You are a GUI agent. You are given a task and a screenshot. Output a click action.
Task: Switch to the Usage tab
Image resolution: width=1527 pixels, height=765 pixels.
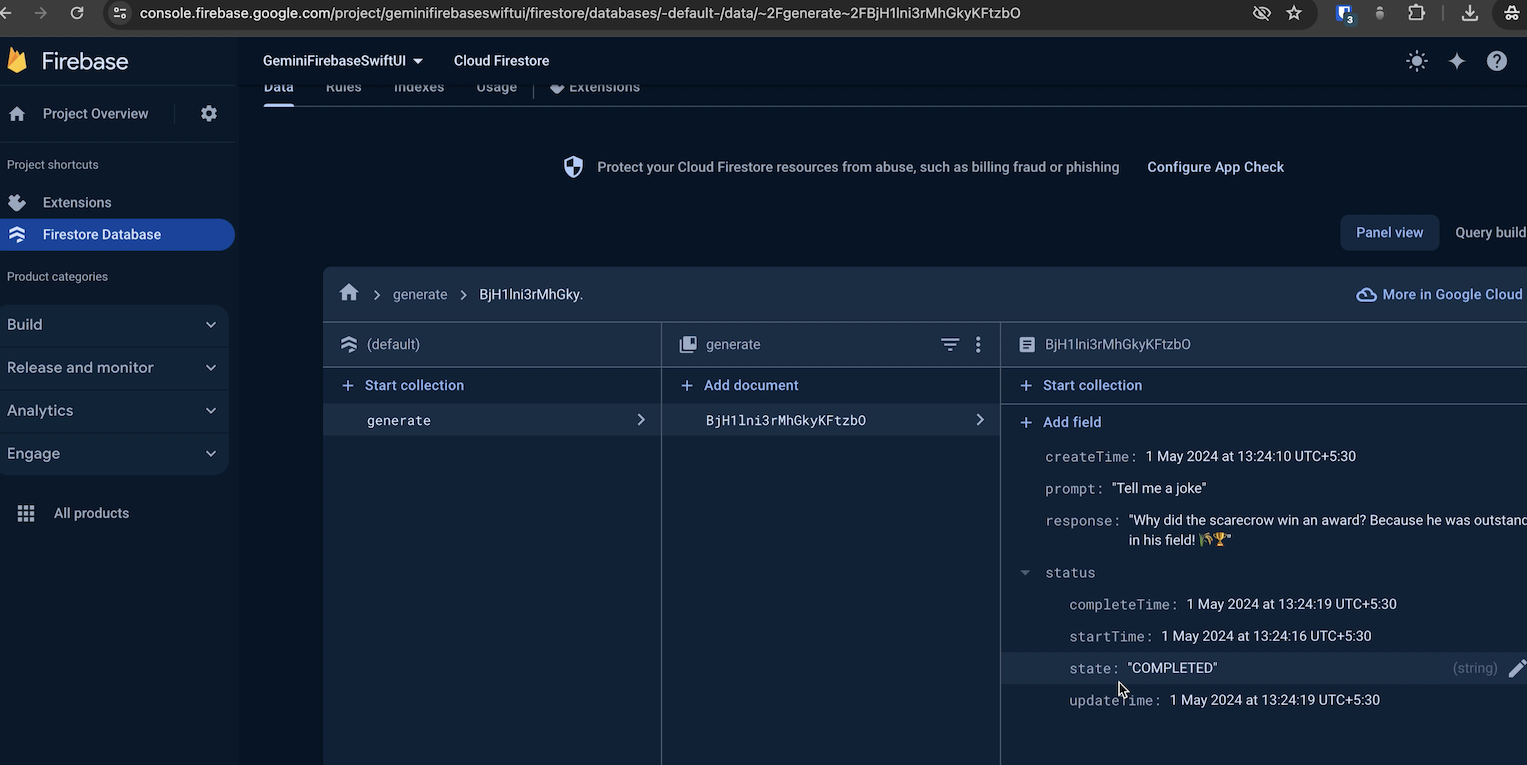click(x=496, y=88)
